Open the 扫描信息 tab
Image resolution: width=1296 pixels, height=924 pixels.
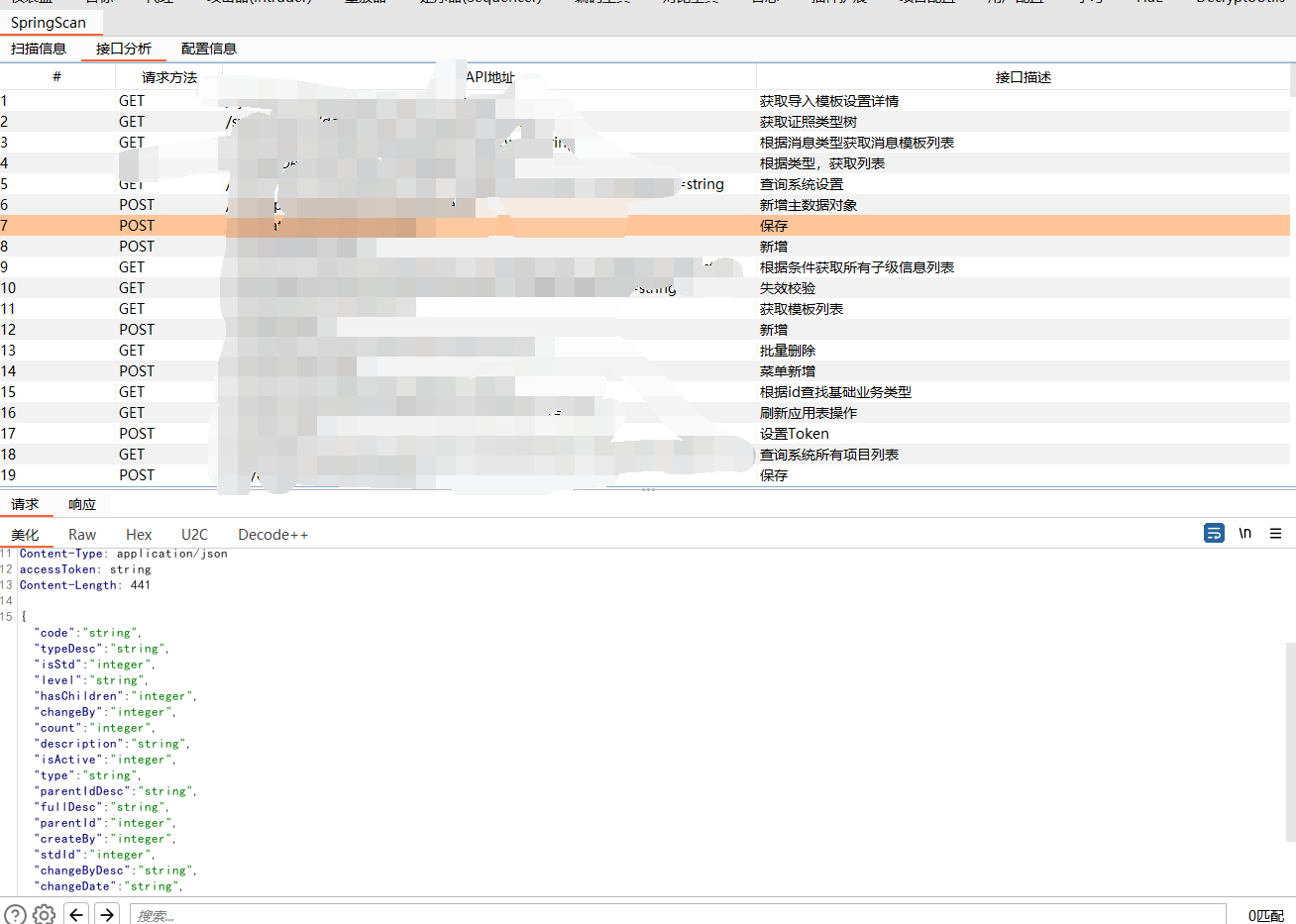(39, 49)
